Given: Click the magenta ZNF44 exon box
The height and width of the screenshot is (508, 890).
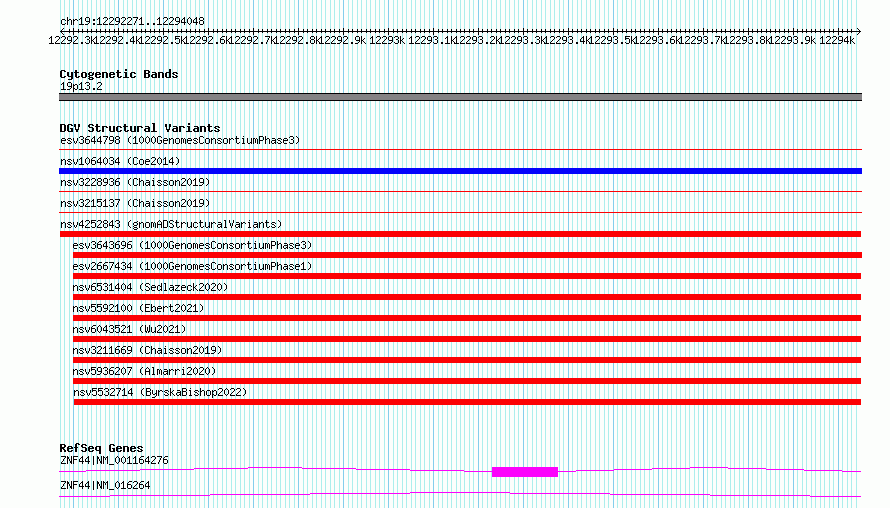Looking at the screenshot, I should click(525, 472).
